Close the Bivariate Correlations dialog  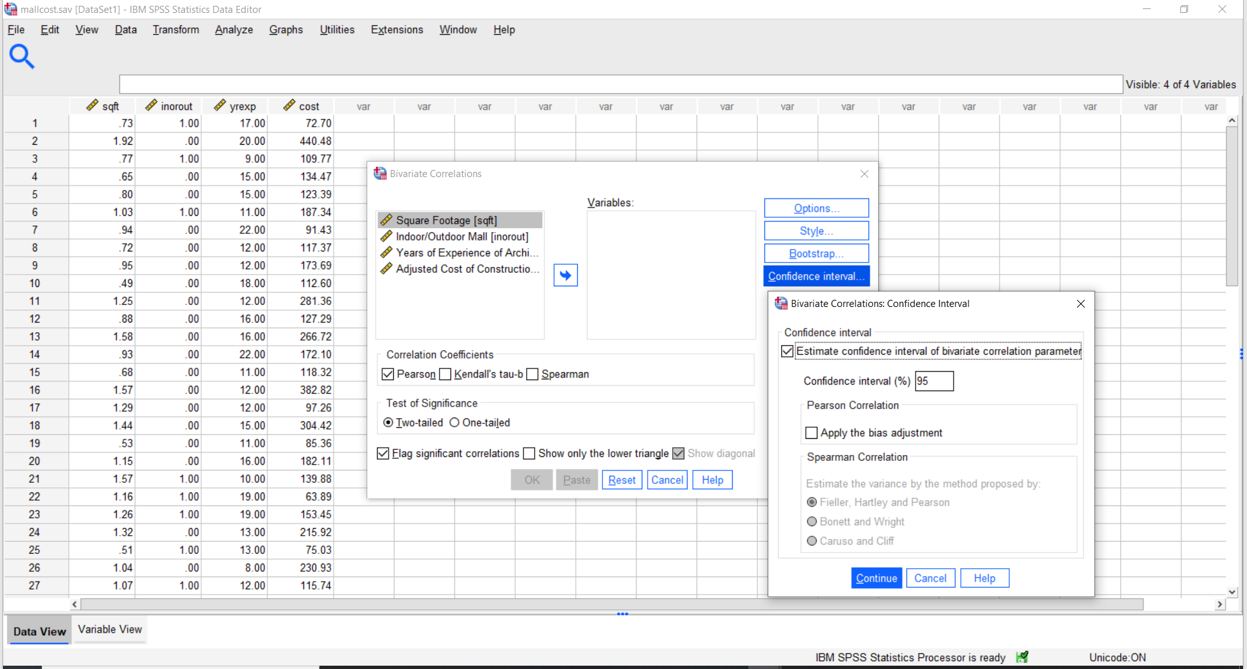[864, 174]
